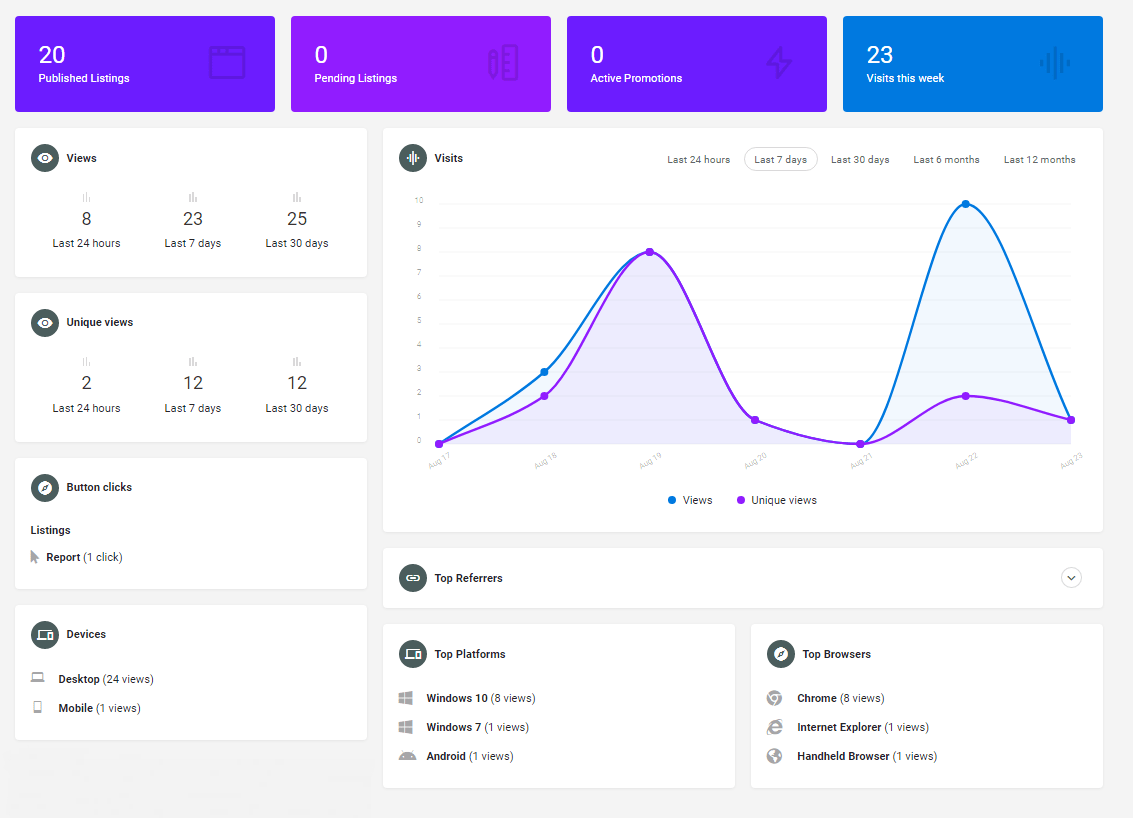This screenshot has width=1133, height=818.
Task: Click the eye icon beside Views heading
Action: point(45,158)
